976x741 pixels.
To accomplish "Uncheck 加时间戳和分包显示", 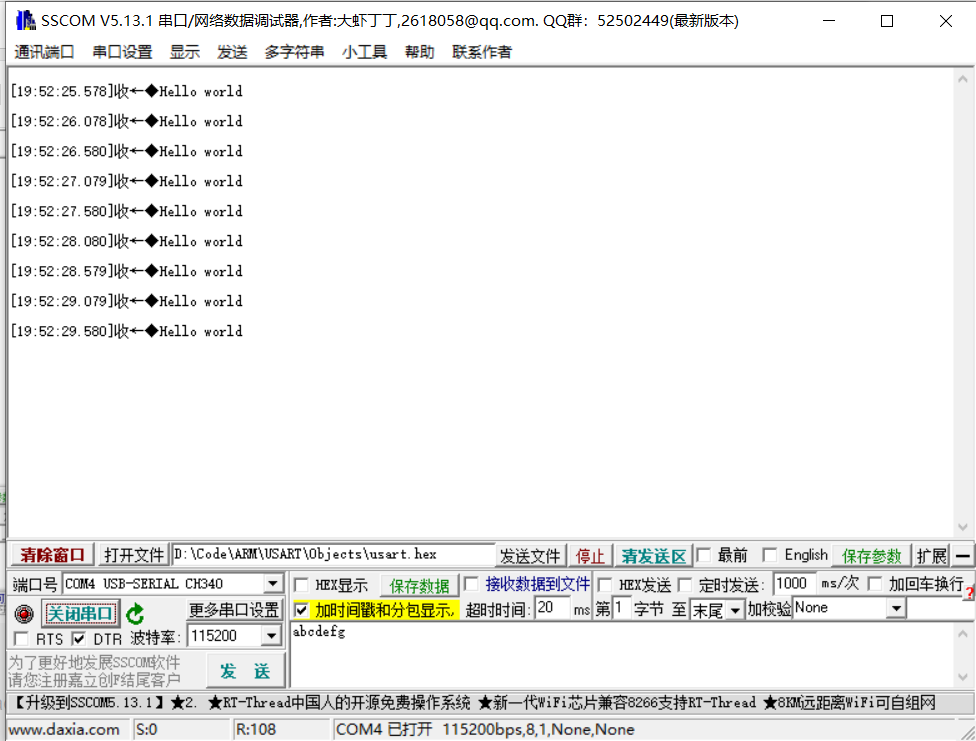I will (301, 611).
